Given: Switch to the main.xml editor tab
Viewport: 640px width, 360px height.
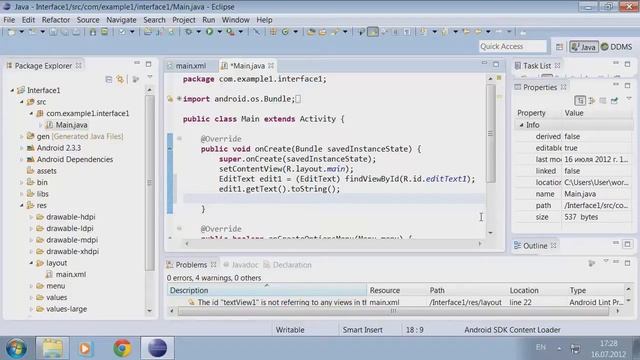Looking at the screenshot, I should click(191, 66).
